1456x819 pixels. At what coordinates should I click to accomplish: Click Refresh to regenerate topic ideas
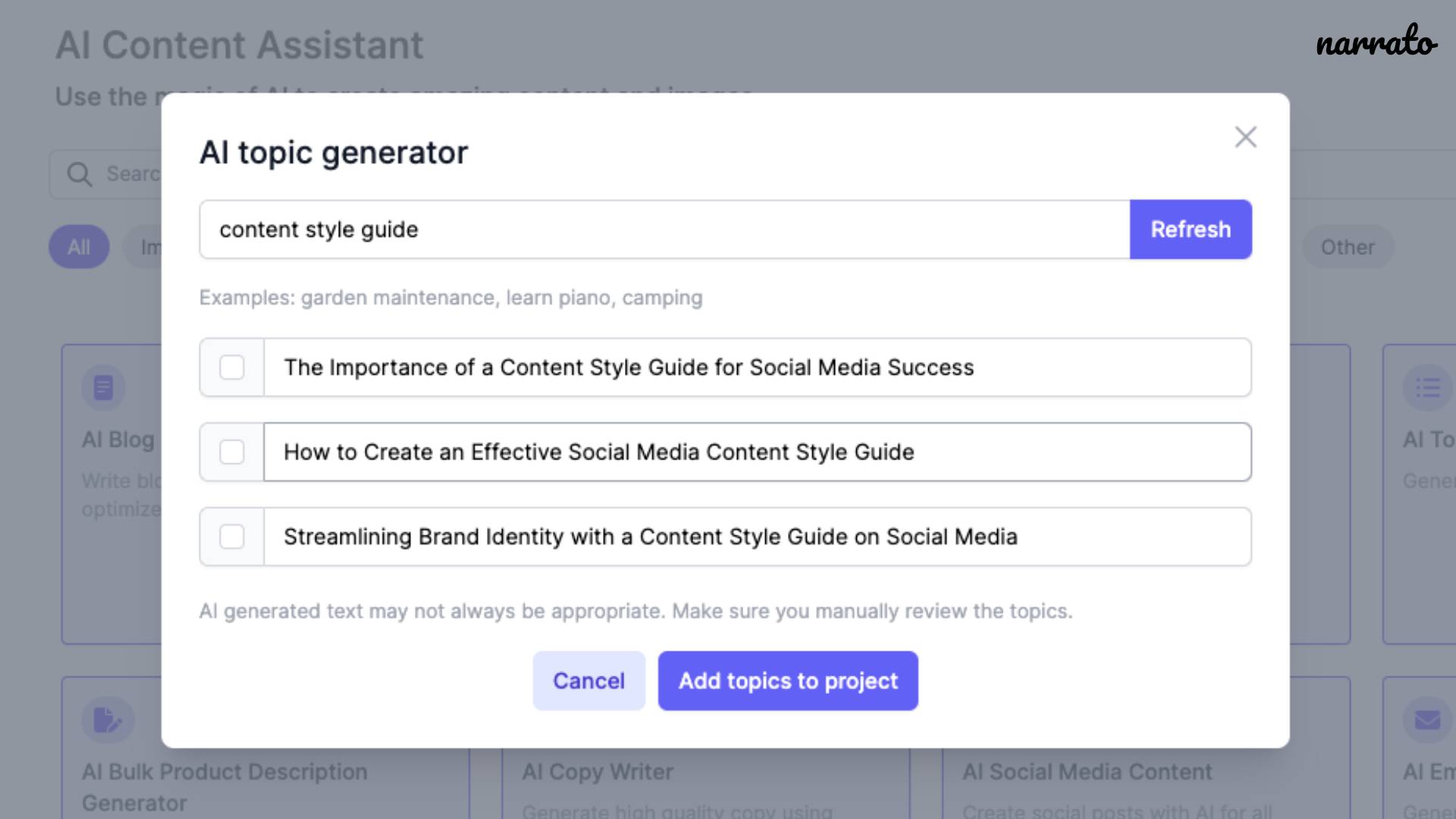point(1191,229)
